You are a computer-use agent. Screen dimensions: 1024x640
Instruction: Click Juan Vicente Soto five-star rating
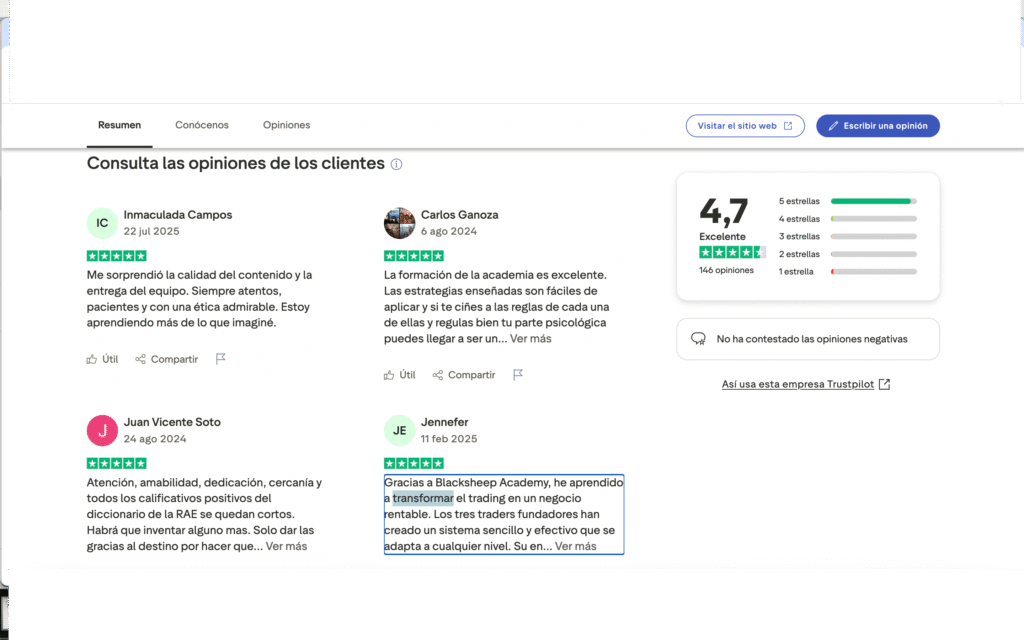[116, 464]
